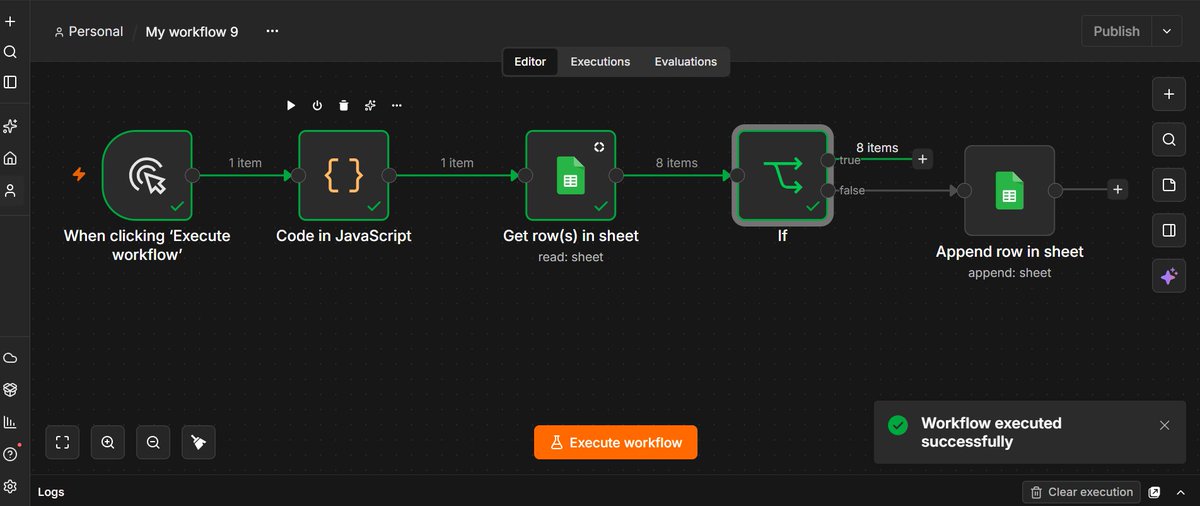
Task: Click plus after Append row in sheet node
Action: [x=1118, y=190]
